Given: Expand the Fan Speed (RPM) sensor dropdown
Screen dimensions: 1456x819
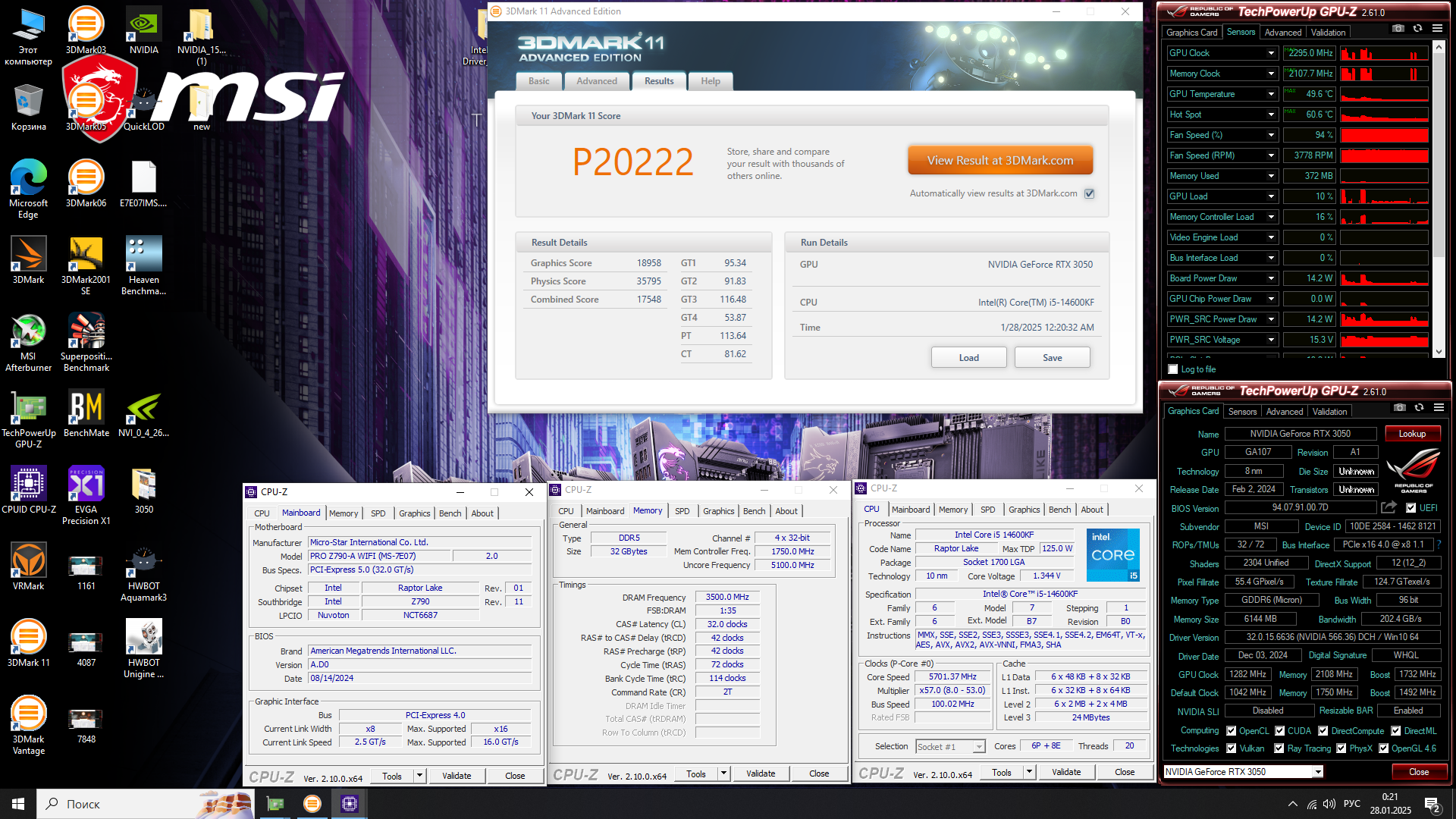Looking at the screenshot, I should click(x=1271, y=155).
